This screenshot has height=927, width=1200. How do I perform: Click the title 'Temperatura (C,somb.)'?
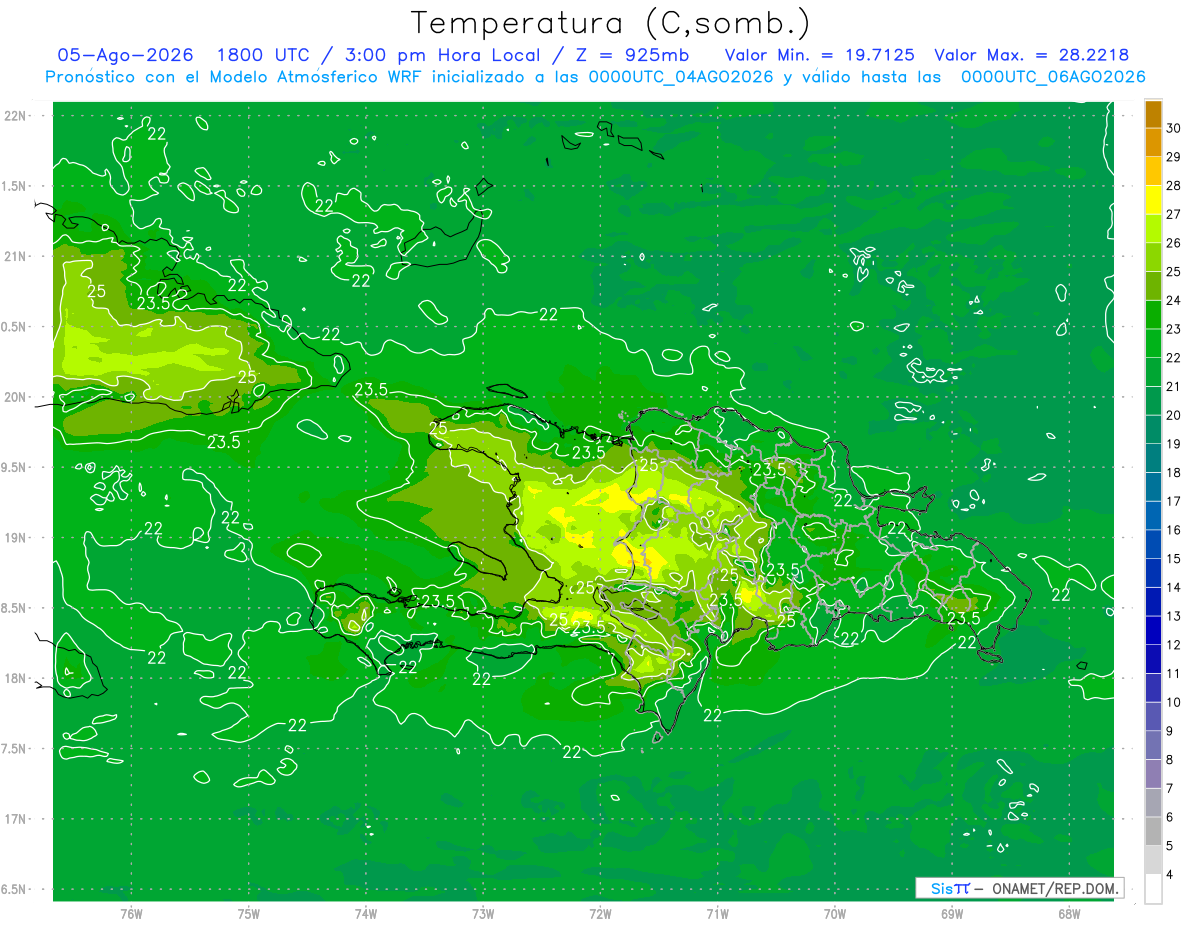point(611,23)
